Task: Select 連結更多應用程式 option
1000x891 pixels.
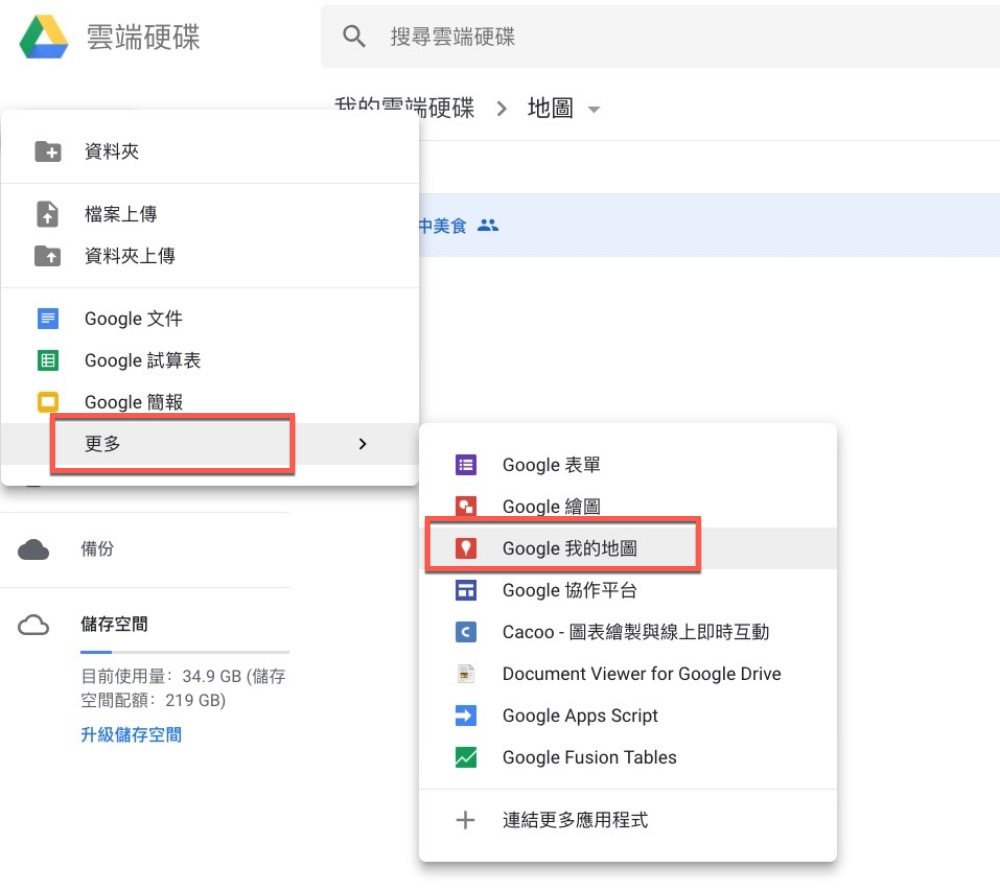Action: (x=628, y=820)
